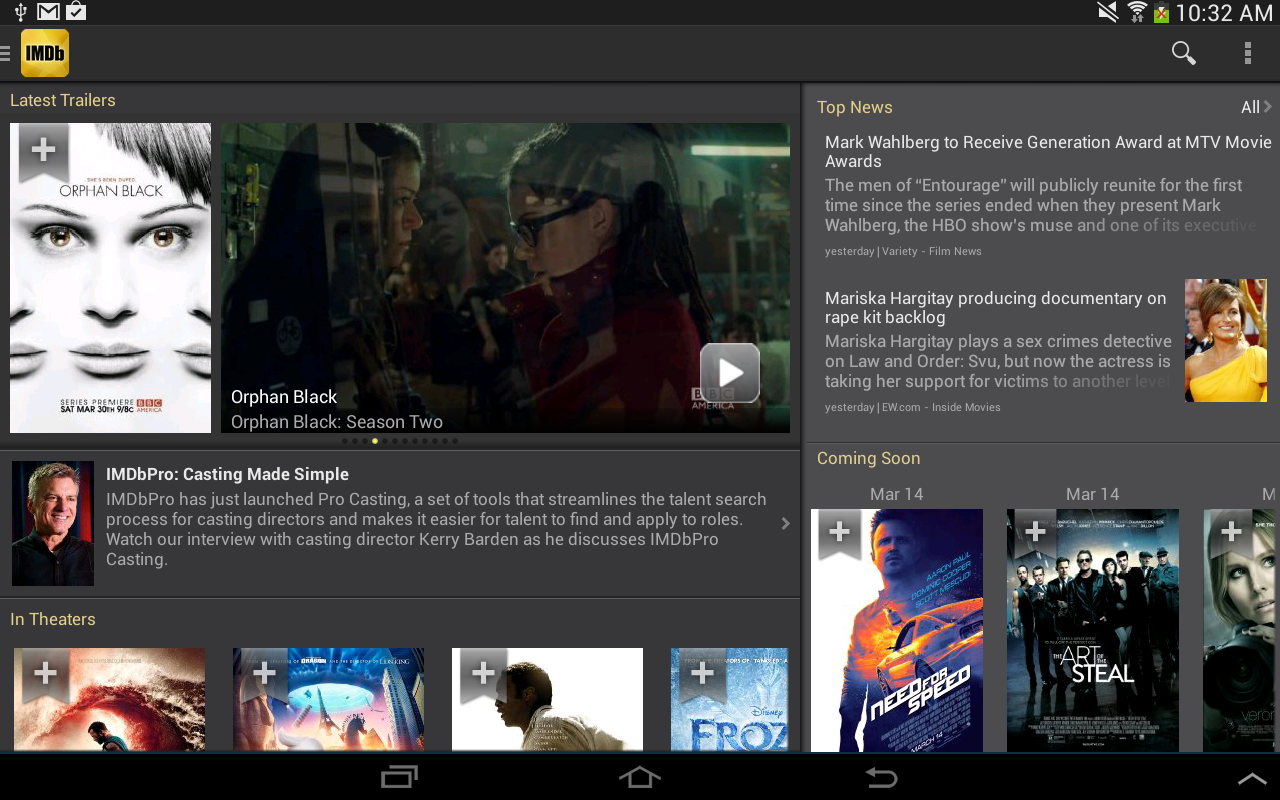Viewport: 1280px width, 800px height.
Task: Tap the "Orphan Black: Season Two" caption
Action: [x=337, y=422]
